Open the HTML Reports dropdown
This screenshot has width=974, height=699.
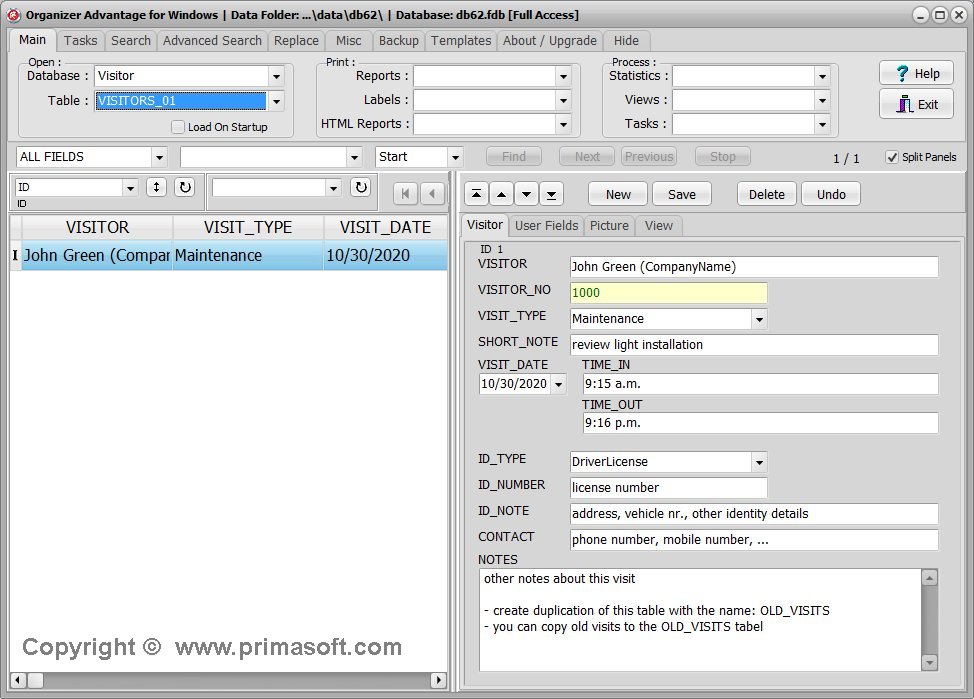click(x=563, y=124)
